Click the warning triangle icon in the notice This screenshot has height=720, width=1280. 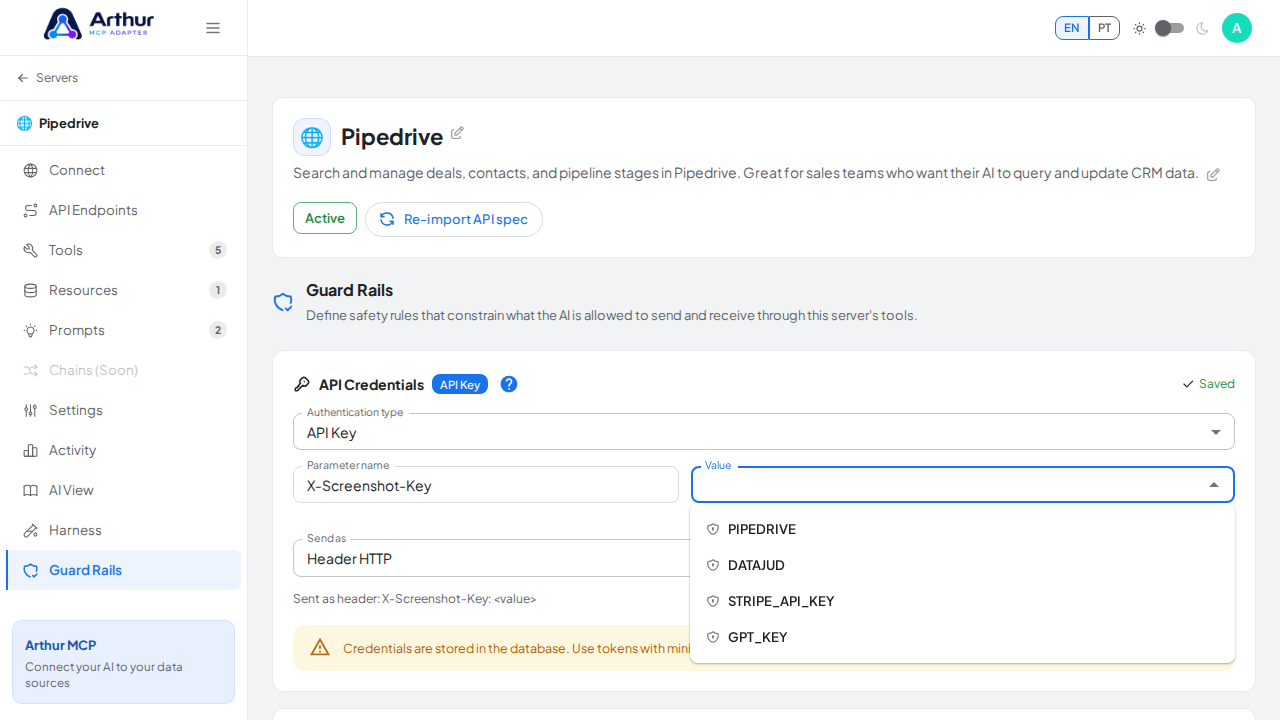click(x=320, y=648)
